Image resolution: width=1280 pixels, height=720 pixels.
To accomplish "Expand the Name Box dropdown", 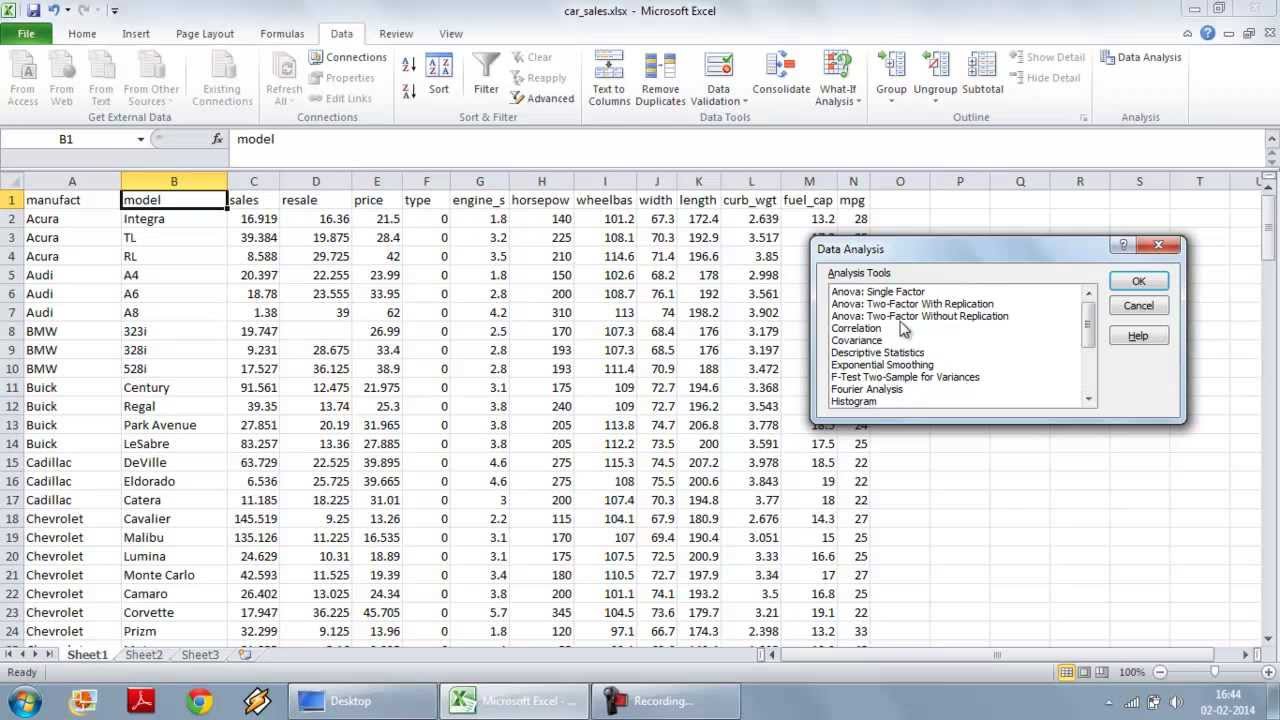I will tap(140, 139).
